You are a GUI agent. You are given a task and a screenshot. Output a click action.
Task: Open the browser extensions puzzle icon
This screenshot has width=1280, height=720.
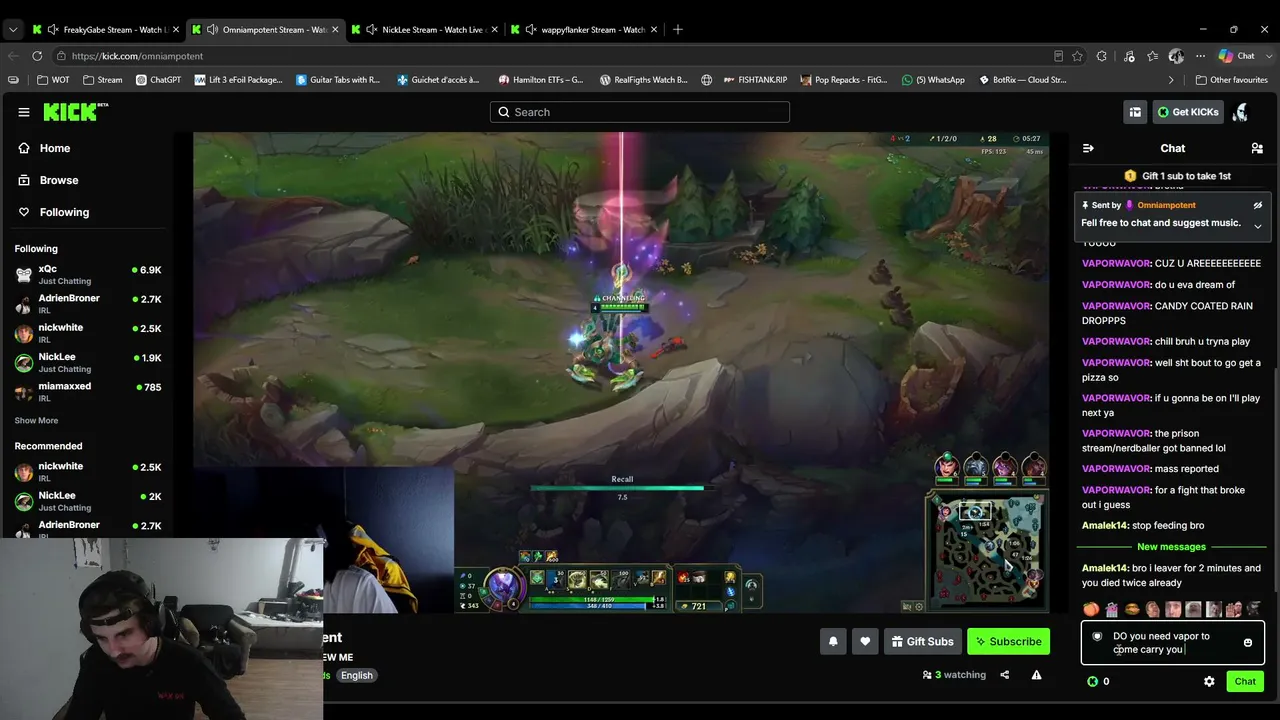(x=1102, y=56)
